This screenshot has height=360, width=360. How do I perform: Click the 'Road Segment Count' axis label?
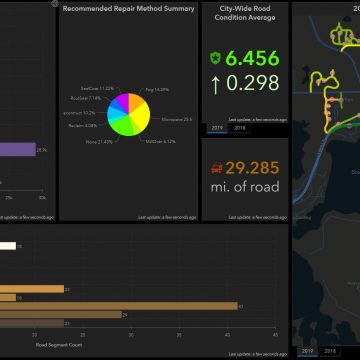pyautogui.click(x=59, y=345)
